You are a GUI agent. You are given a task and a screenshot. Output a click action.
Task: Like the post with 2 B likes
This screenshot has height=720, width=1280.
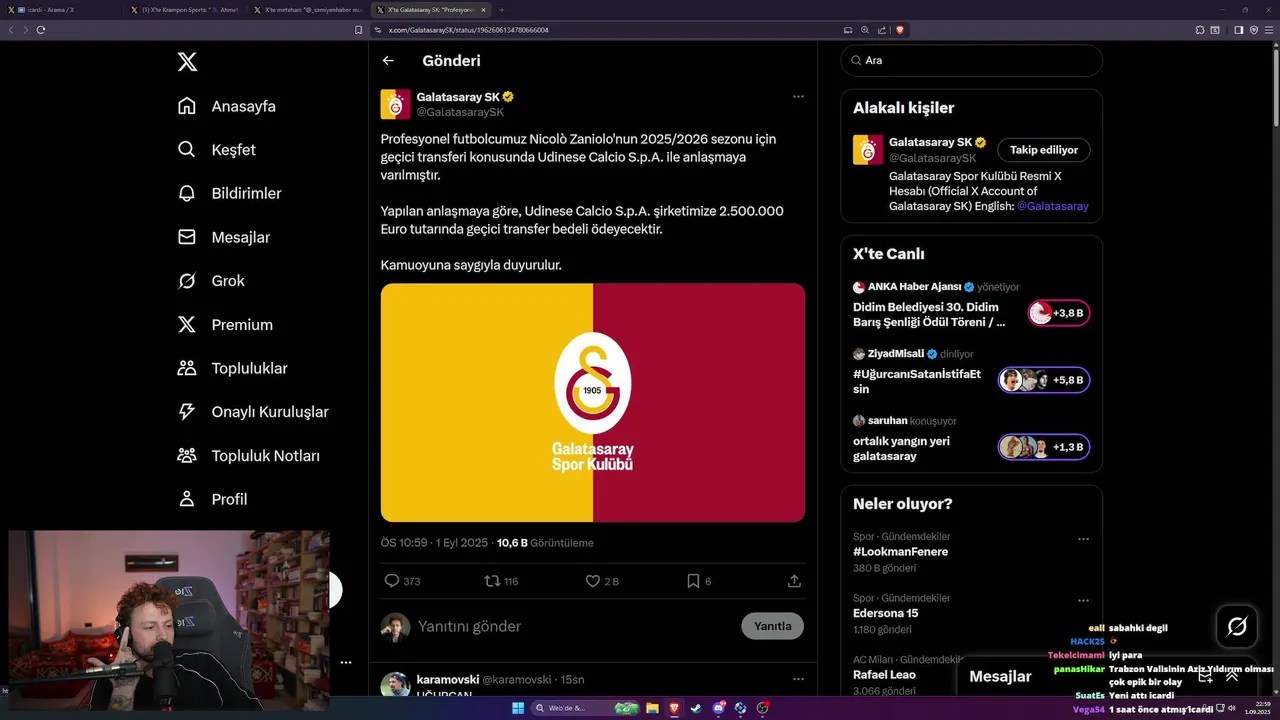(592, 581)
